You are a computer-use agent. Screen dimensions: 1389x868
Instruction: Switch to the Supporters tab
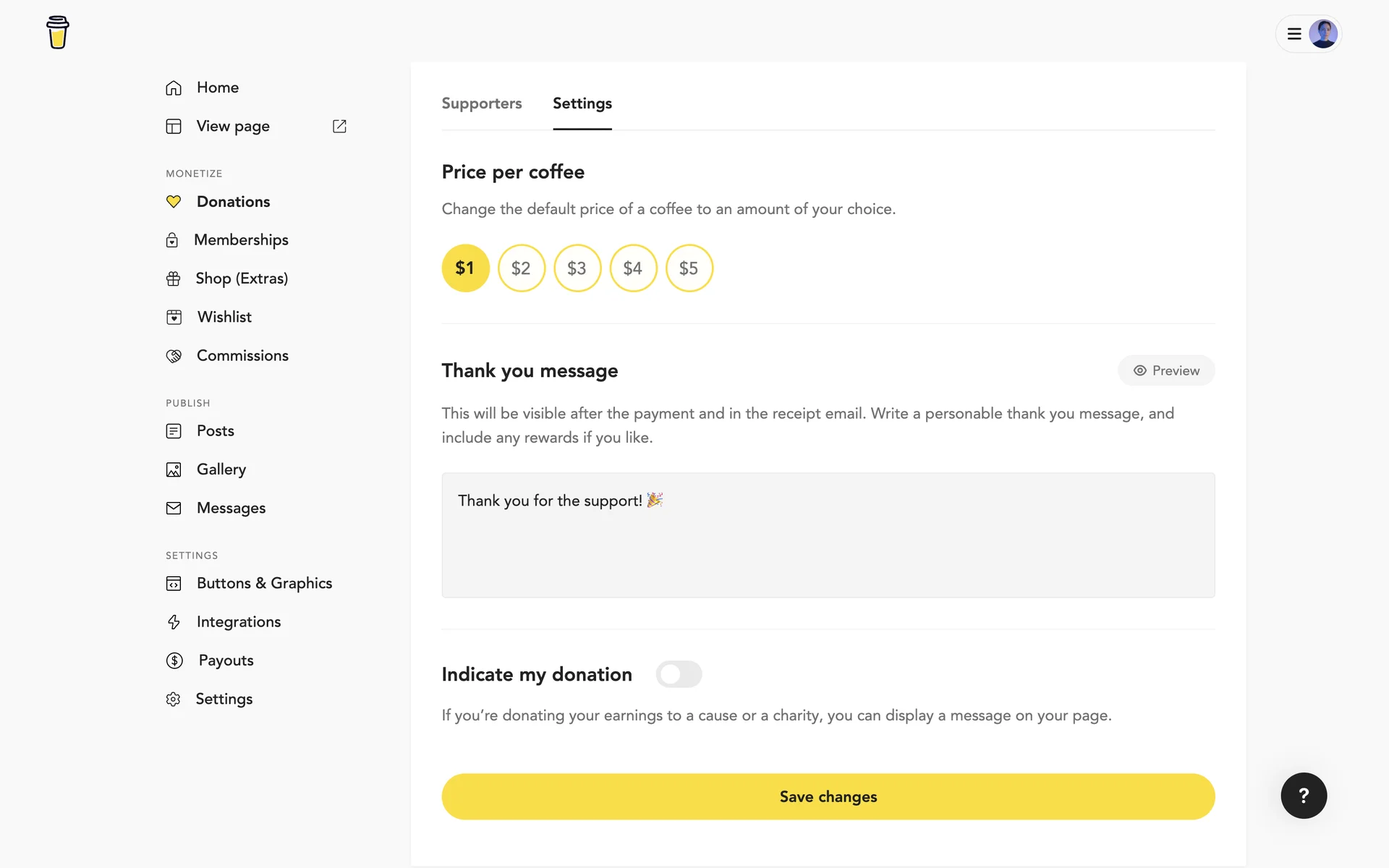[x=482, y=103]
